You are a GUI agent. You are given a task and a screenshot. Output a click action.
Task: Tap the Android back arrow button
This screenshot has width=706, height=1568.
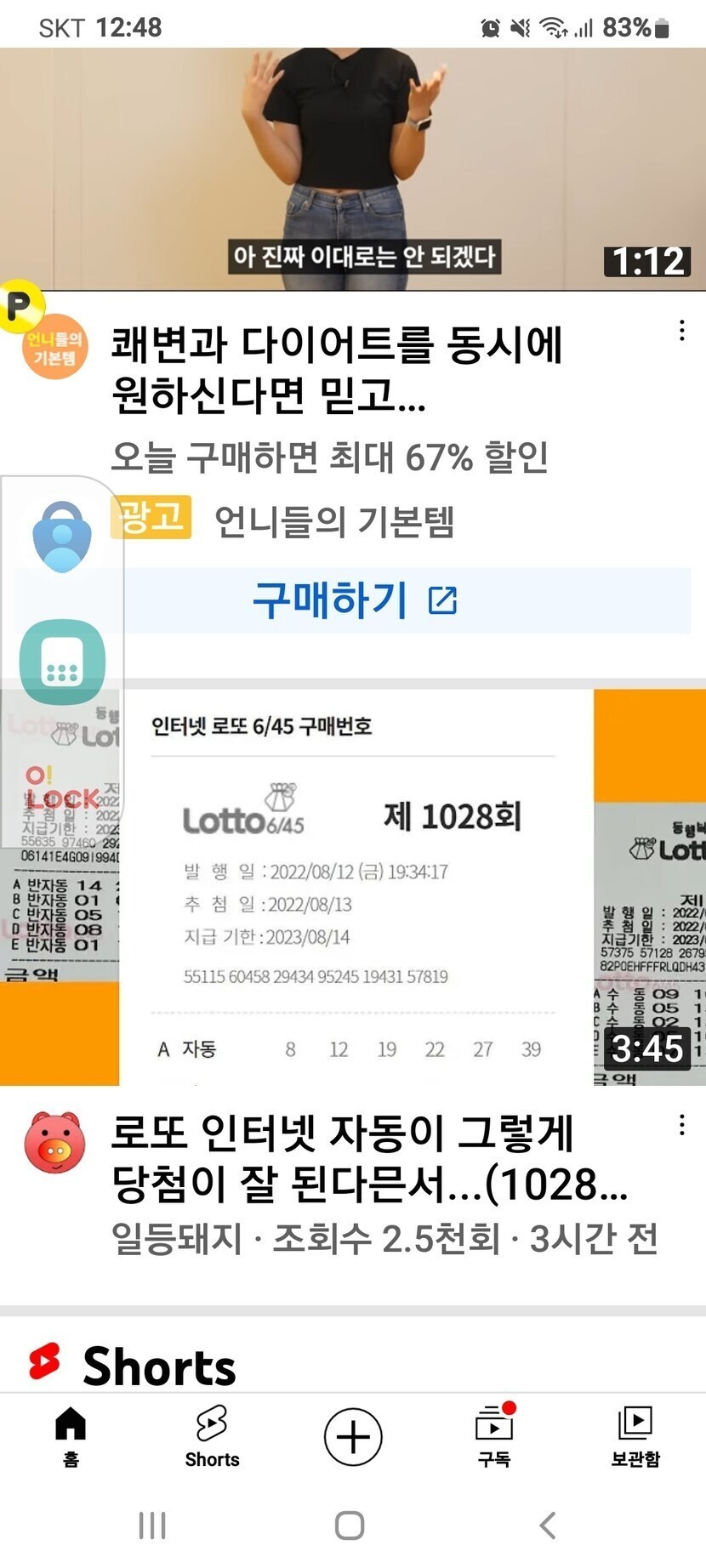click(549, 1525)
